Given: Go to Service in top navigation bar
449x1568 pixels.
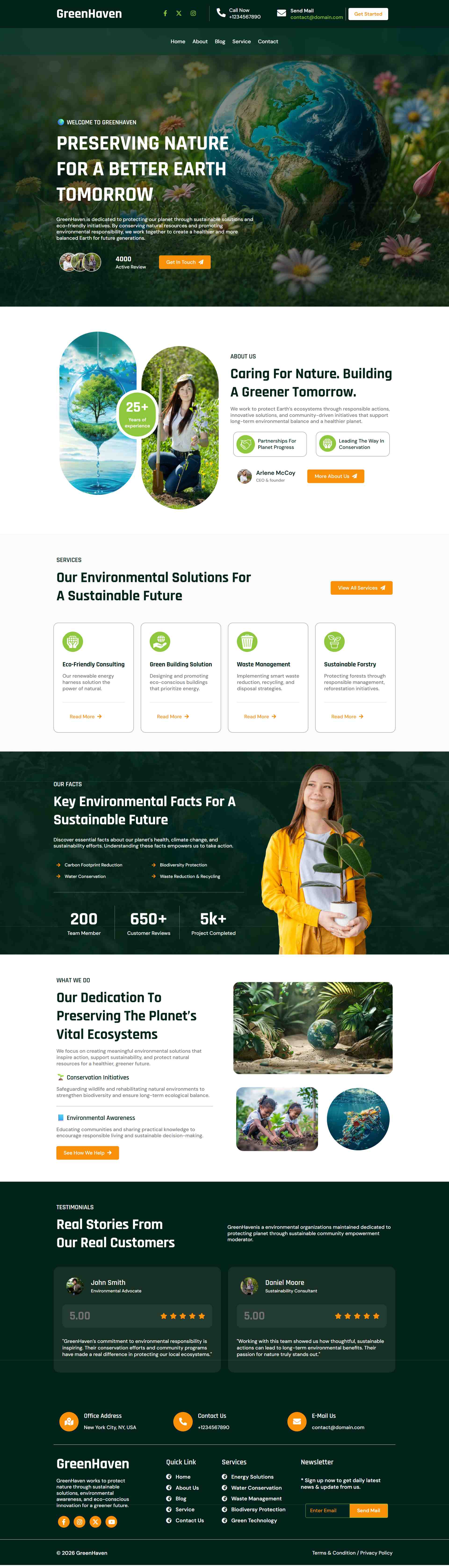Looking at the screenshot, I should click(241, 41).
